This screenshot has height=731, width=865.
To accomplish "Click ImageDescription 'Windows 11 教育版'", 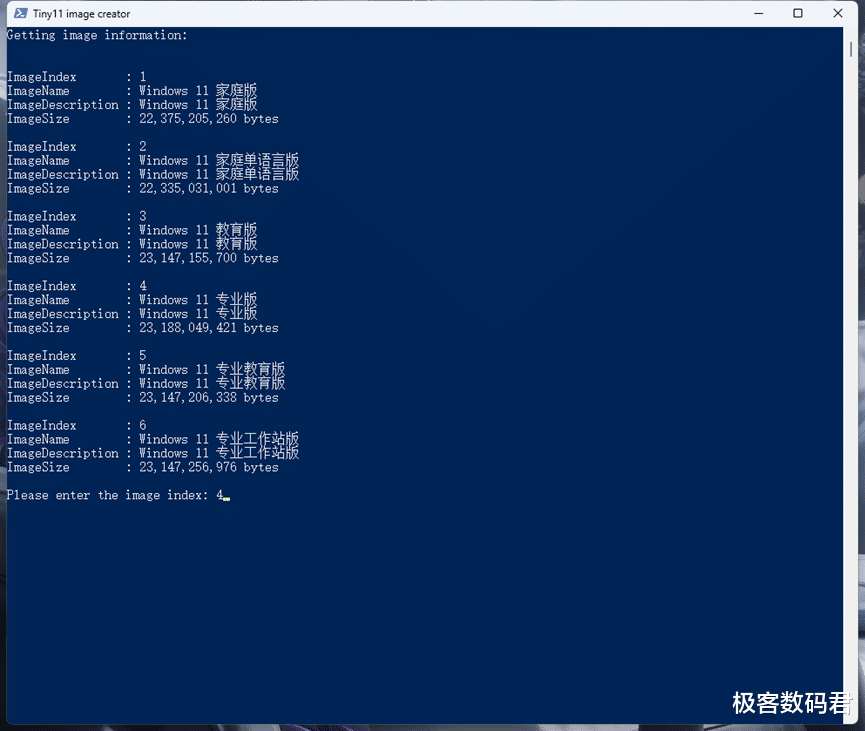I will click(198, 244).
